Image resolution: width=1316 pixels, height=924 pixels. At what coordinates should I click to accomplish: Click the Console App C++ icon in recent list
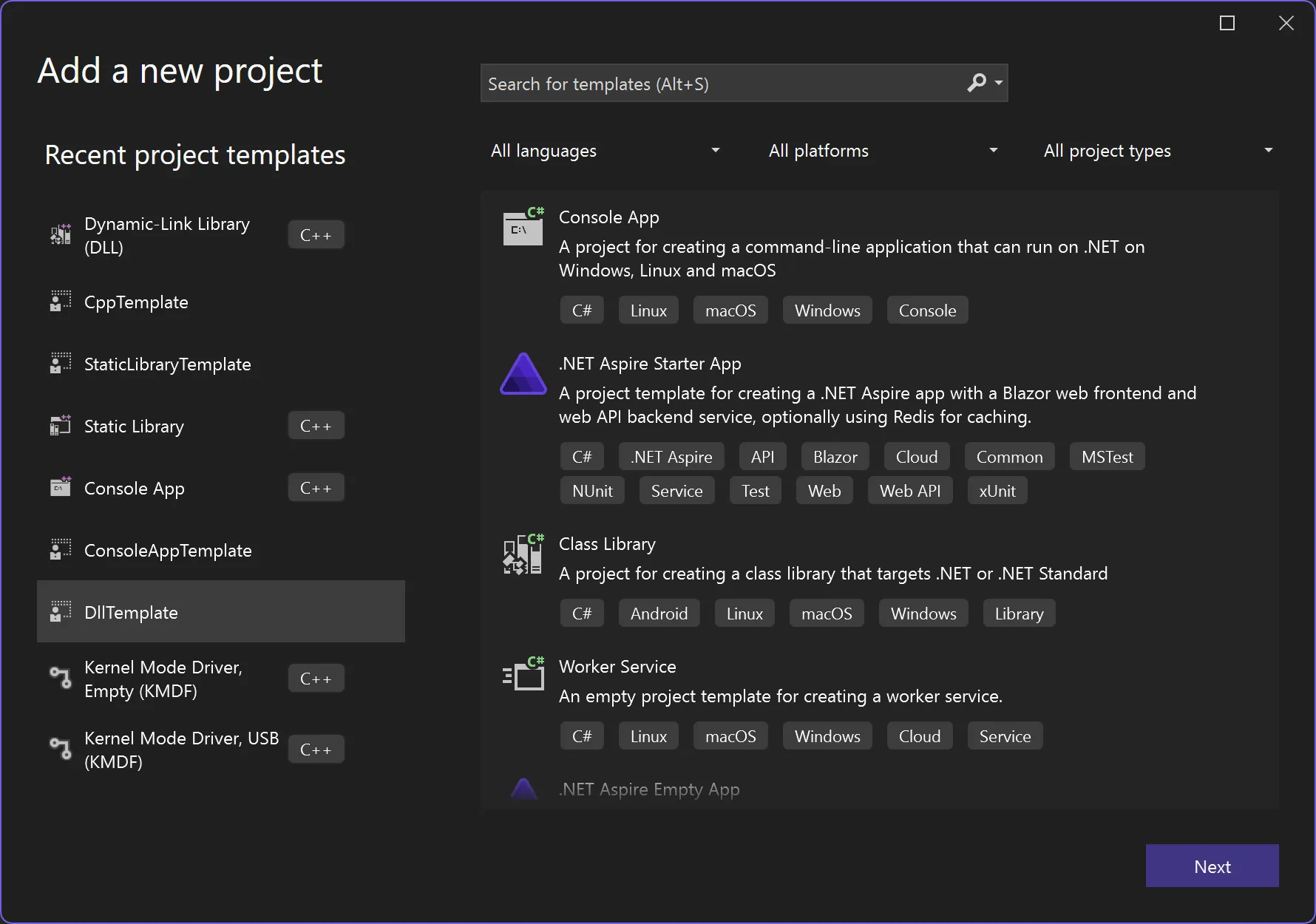tap(61, 488)
